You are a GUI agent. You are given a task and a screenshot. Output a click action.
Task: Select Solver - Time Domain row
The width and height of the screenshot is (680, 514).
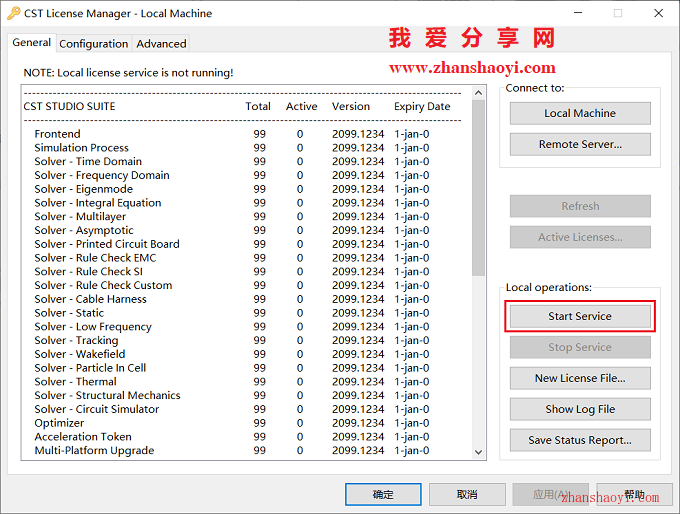pos(232,161)
